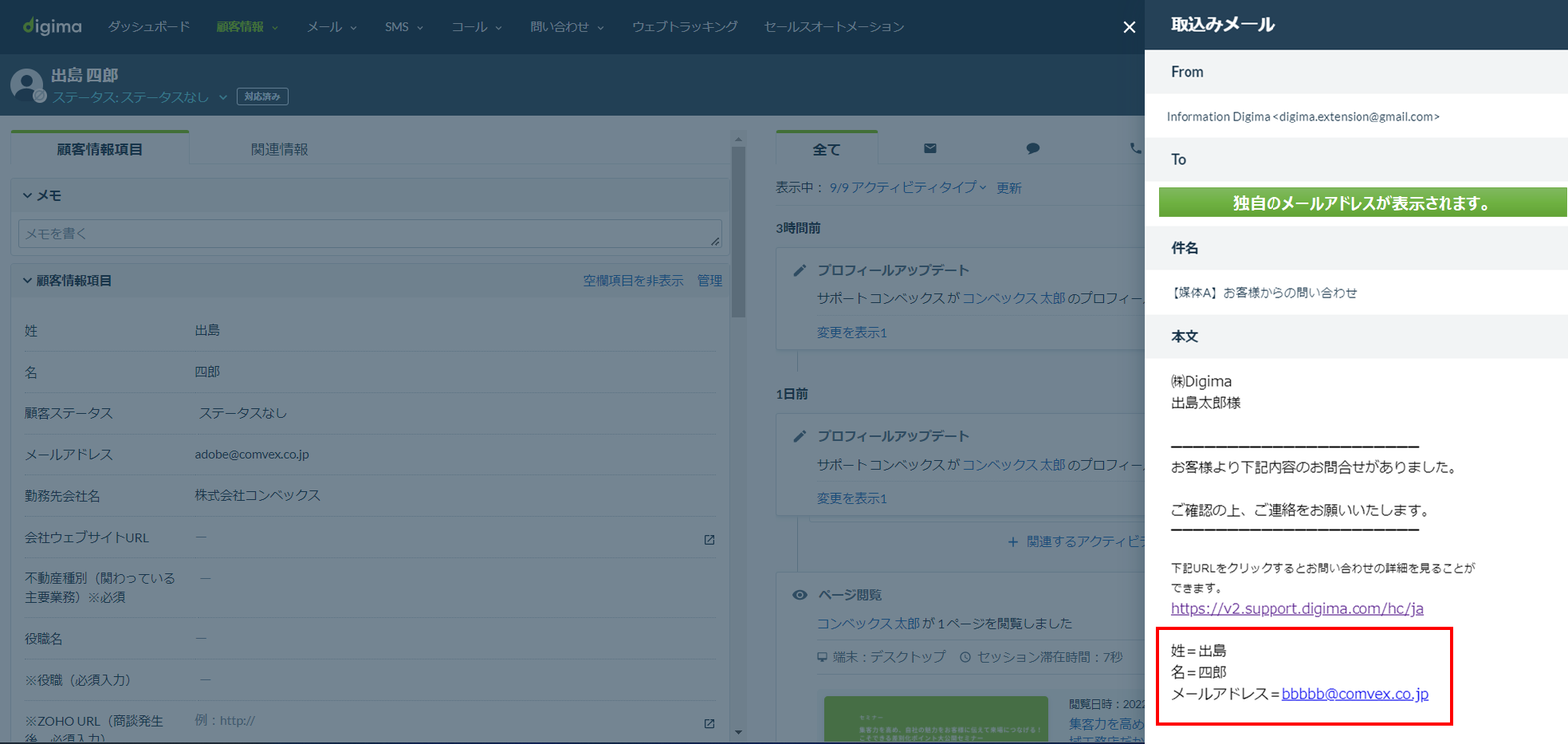1568x744 pixels.
Task: Open external link icon for 会社ウェブサイトURL
Action: (709, 540)
